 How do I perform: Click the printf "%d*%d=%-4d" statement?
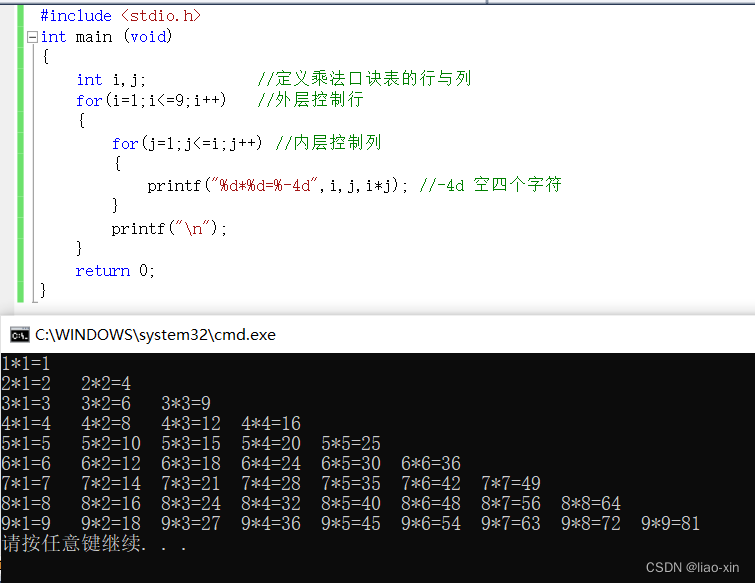tap(277, 185)
